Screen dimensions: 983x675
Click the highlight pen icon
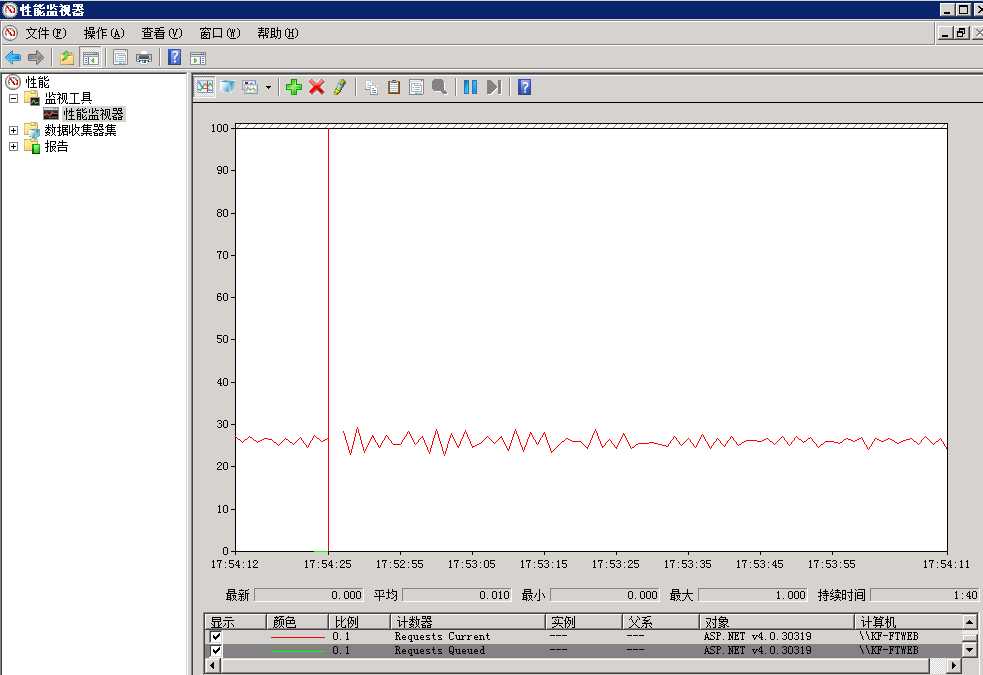(339, 87)
